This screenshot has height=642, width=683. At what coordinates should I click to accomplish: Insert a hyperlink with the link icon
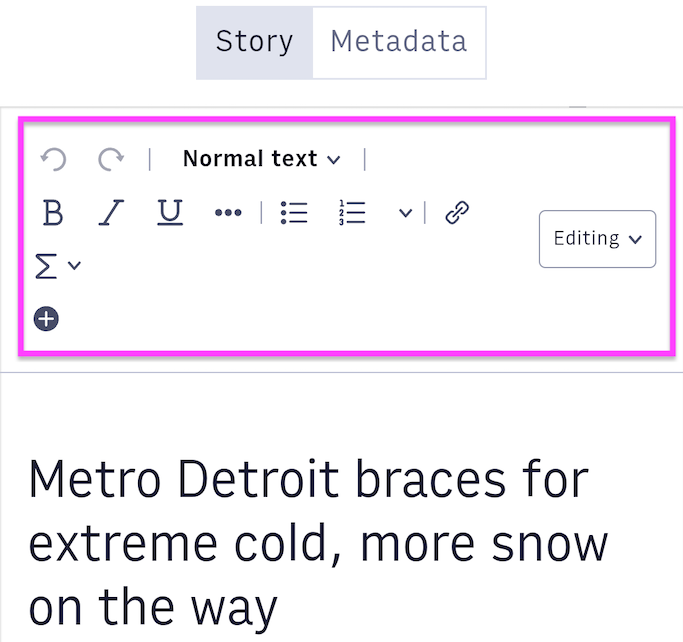pyautogui.click(x=457, y=213)
